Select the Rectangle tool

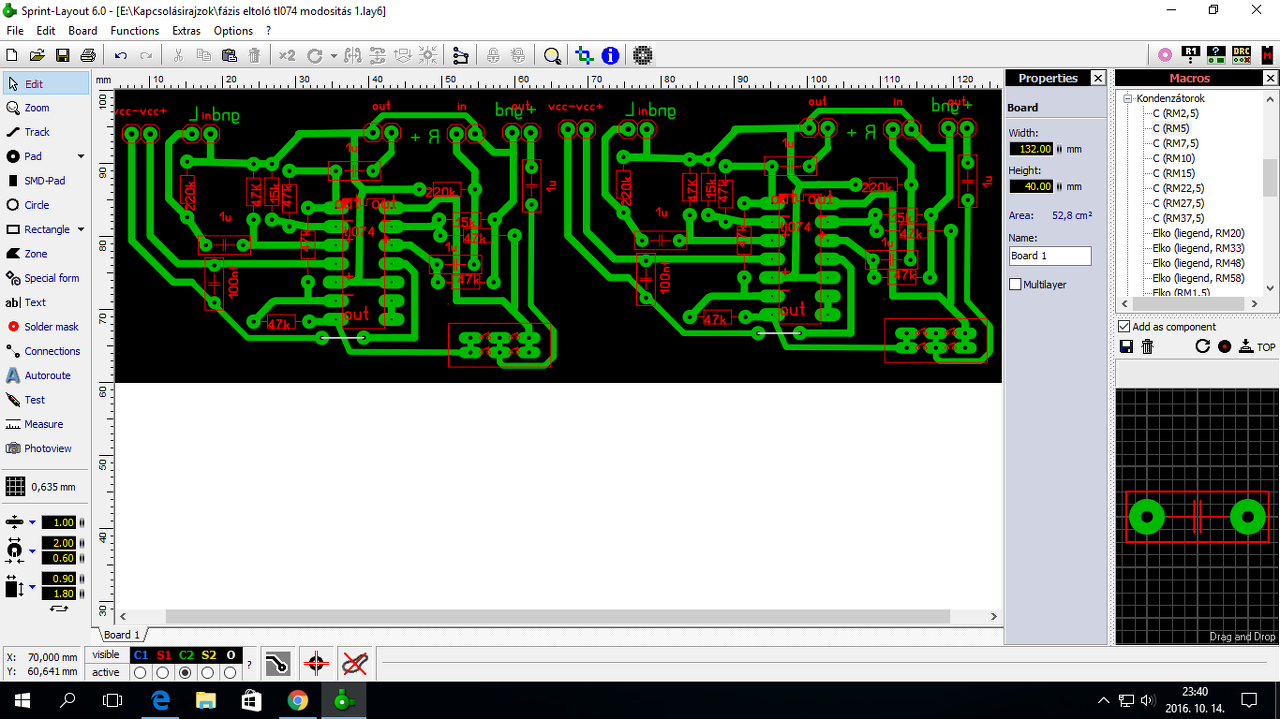pos(38,229)
